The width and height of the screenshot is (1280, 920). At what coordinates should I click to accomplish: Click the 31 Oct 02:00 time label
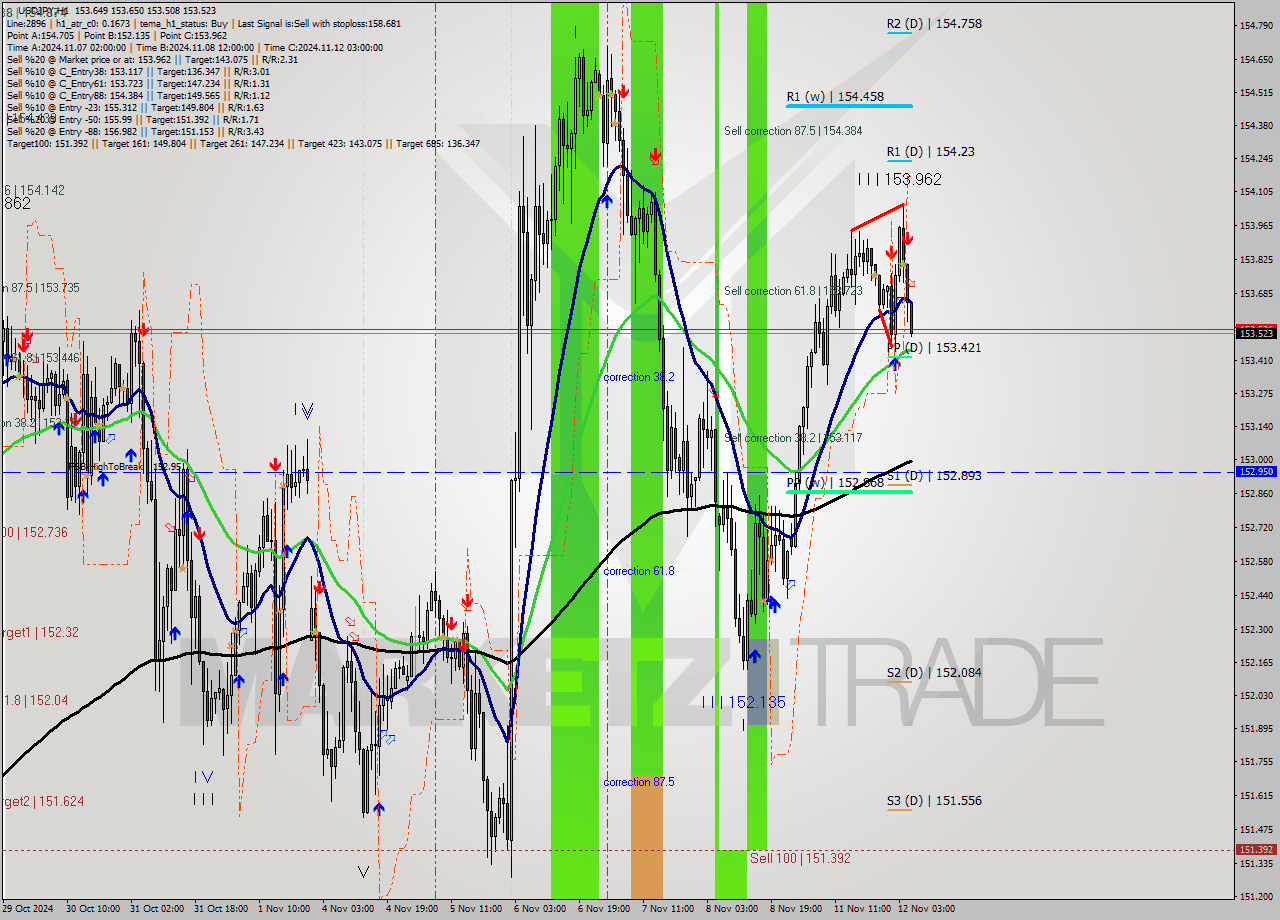(x=155, y=909)
